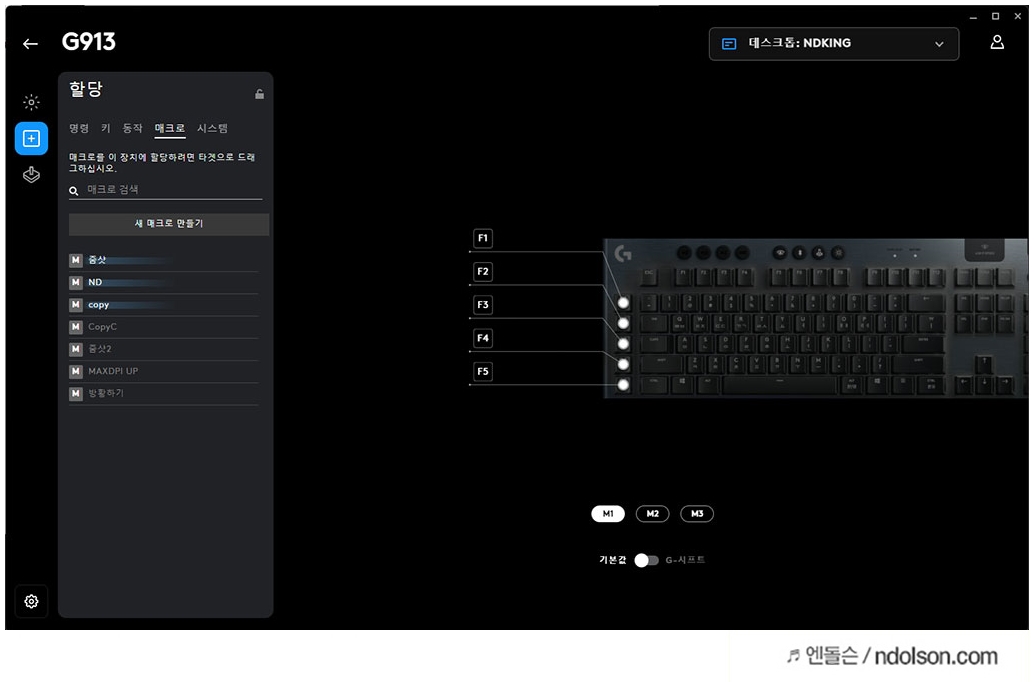Image resolution: width=1034 pixels, height=682 pixels.
Task: Click the F1 assignment label
Action: click(x=483, y=238)
